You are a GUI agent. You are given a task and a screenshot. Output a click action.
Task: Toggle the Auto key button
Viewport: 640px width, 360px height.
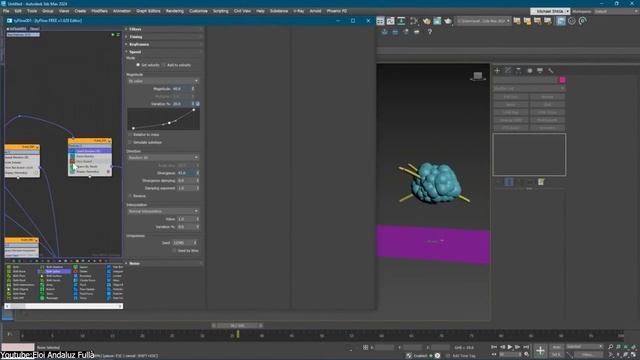pos(556,347)
